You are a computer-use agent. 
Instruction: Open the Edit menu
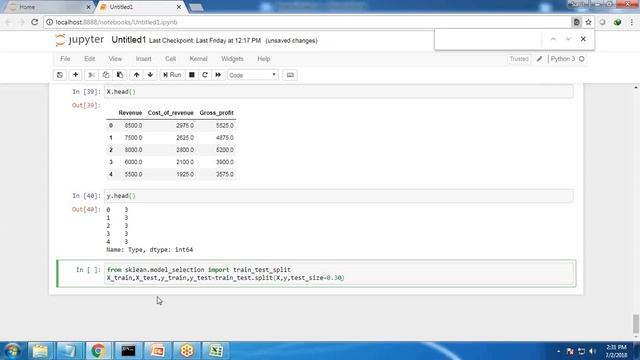coord(89,59)
